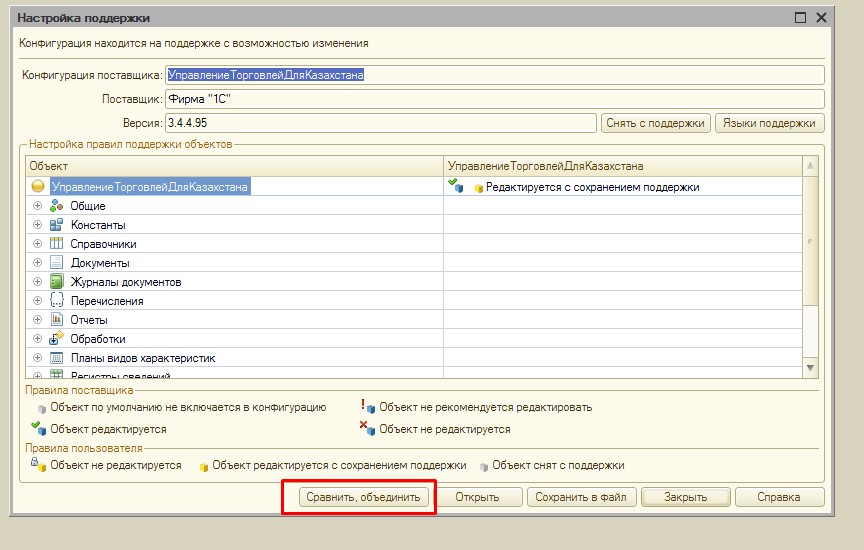Image resolution: width=864 pixels, height=550 pixels.
Task: Expand the Документы node
Action: coord(37,262)
